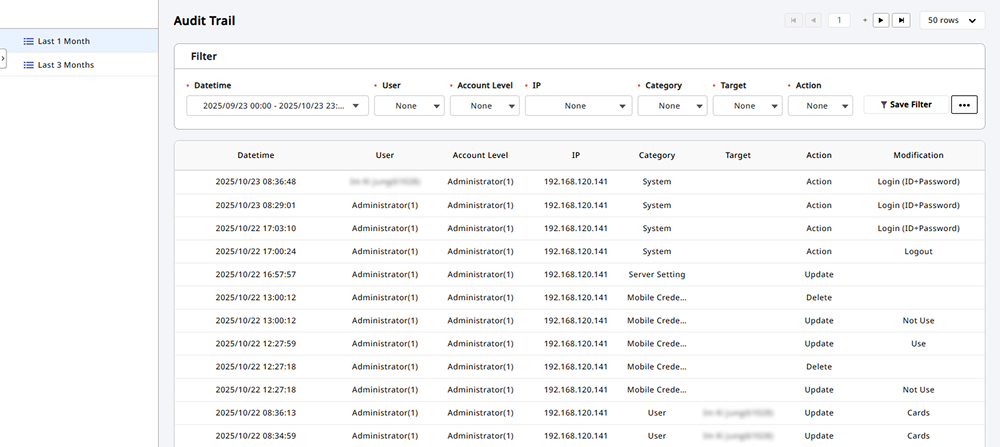Viewport: 1000px width, 447px height.
Task: Click the list icon beside Last 1 Month
Action: (x=29, y=41)
